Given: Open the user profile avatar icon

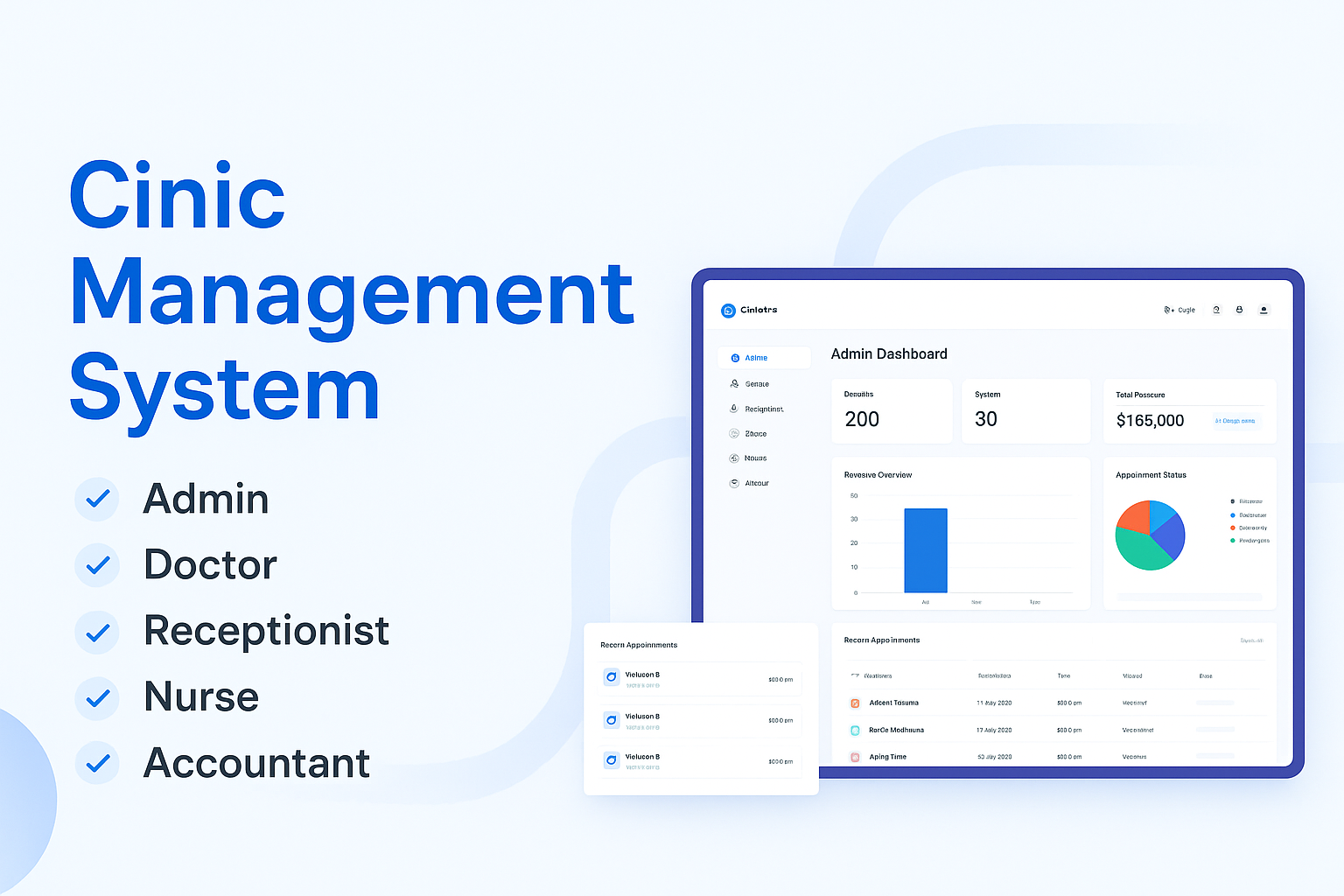Looking at the screenshot, I should (1263, 310).
